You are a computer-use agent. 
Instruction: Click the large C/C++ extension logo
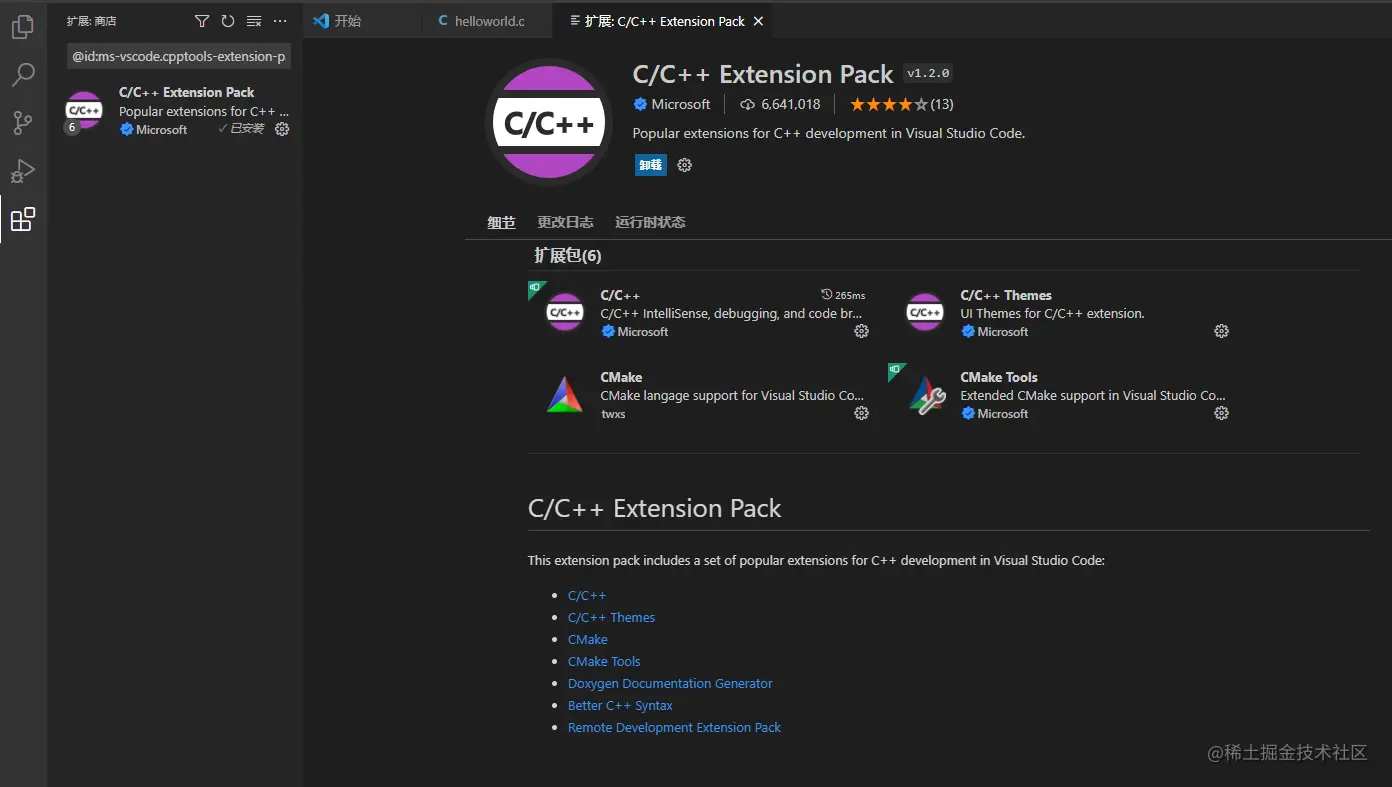(x=549, y=123)
